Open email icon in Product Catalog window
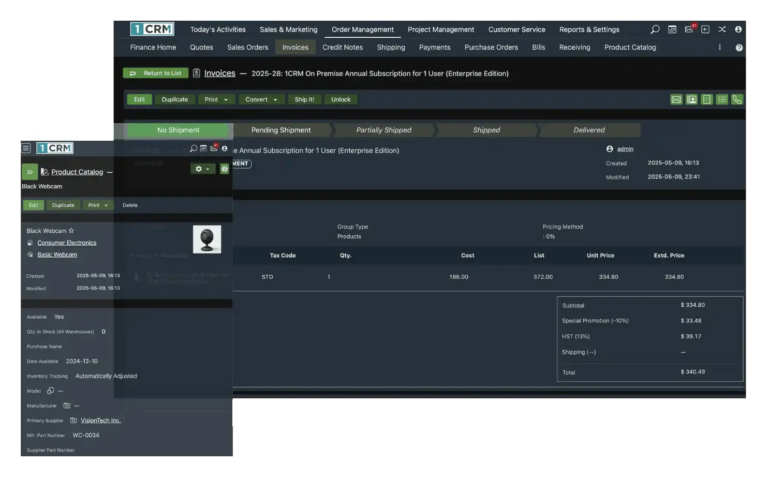 (x=214, y=147)
